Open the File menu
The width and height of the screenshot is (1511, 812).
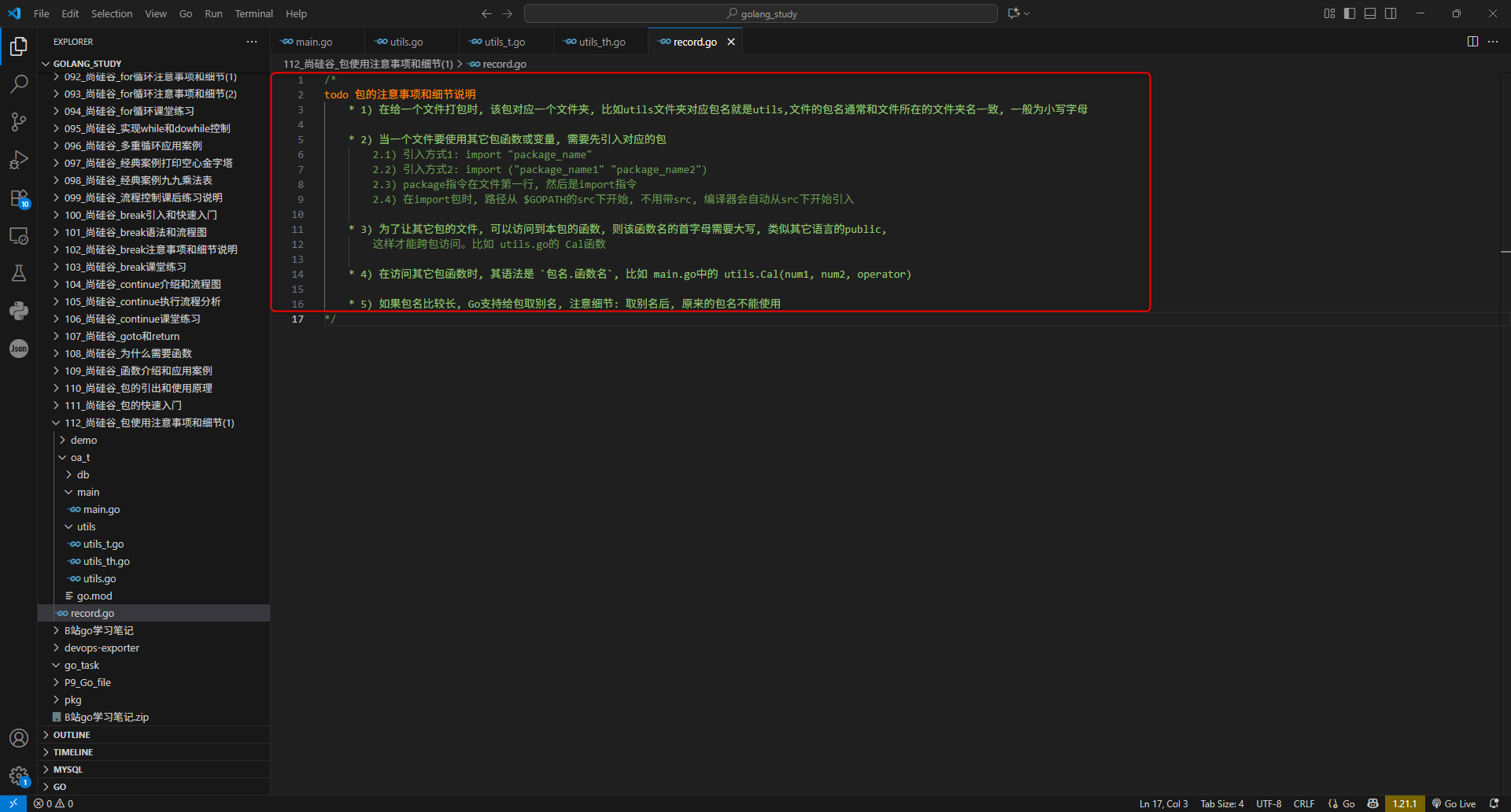coord(42,13)
